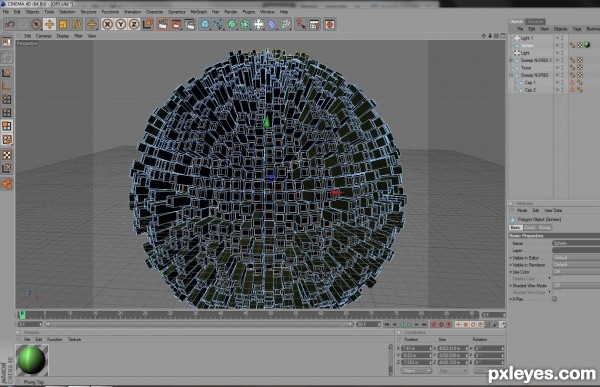600x387 pixels.
Task: Open the Shaded Wire Mode dropdown
Action: (x=576, y=286)
